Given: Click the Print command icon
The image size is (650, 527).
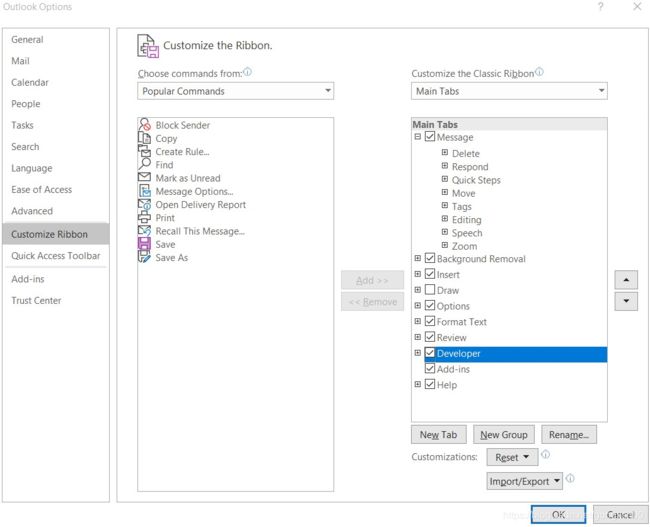Looking at the screenshot, I should (144, 218).
